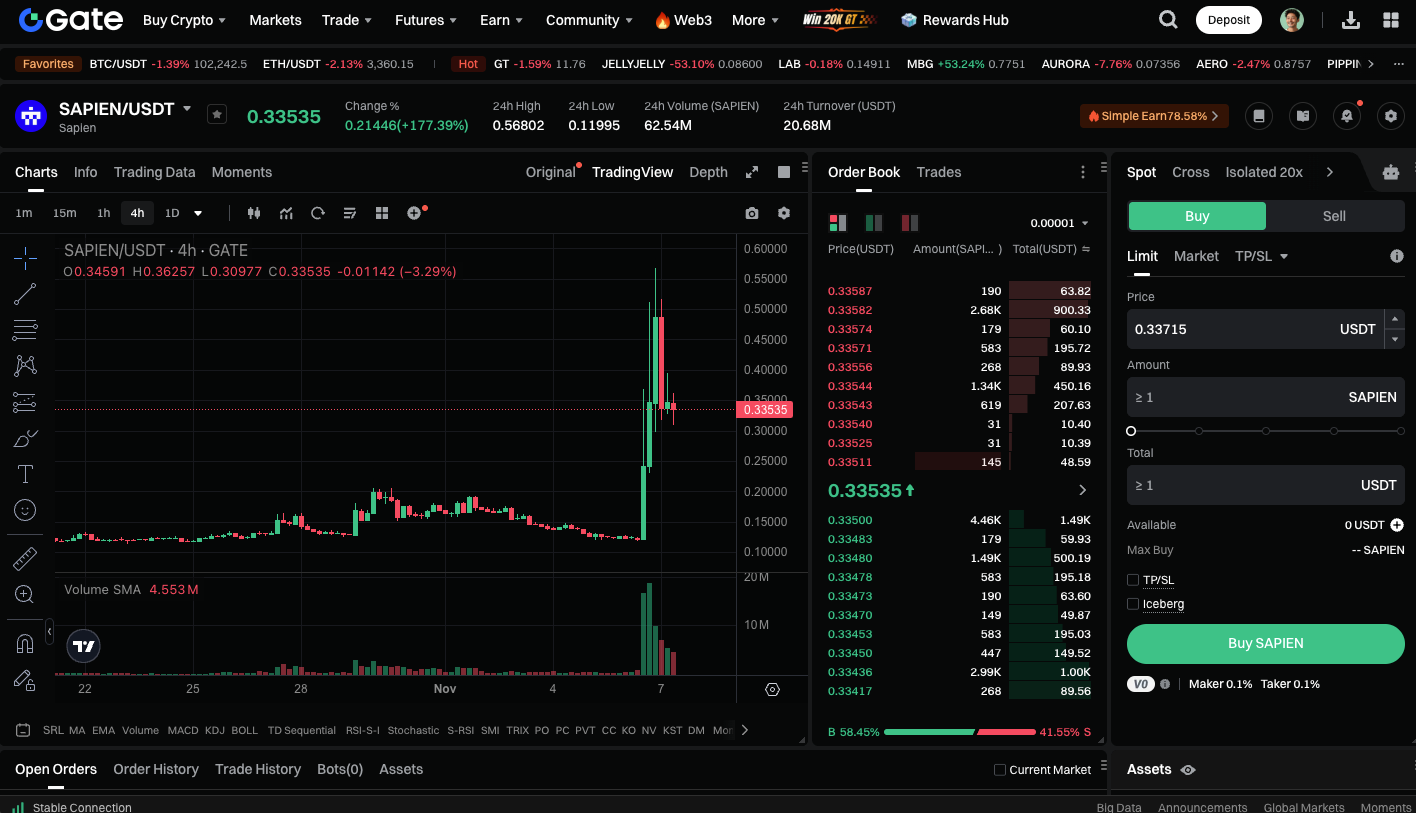Switch to the Depth chart view
Image resolution: width=1416 pixels, height=813 pixels.
(708, 172)
